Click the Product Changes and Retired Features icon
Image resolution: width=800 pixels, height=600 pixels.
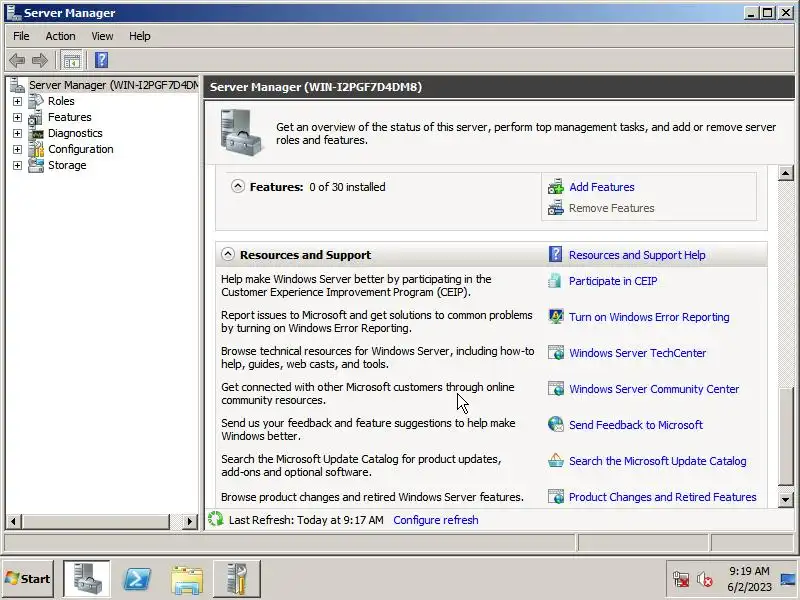click(x=556, y=496)
